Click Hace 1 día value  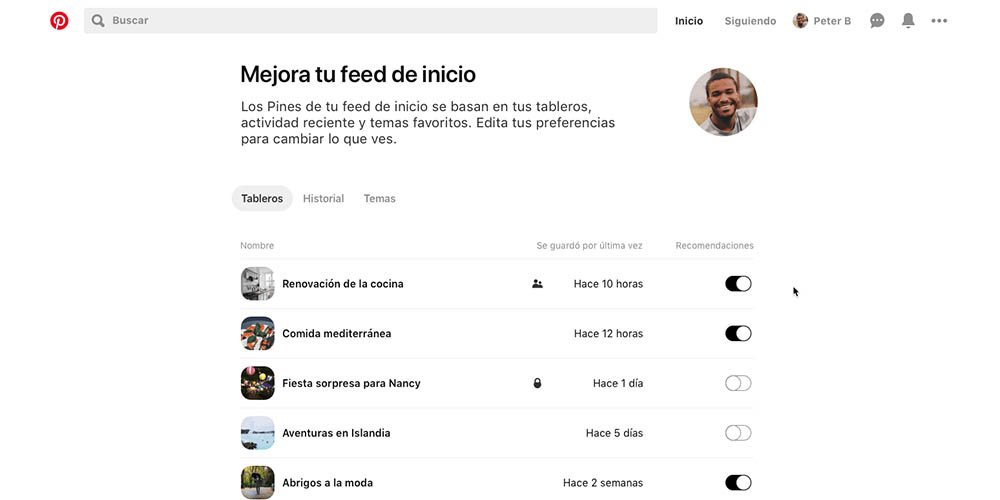[x=618, y=383]
